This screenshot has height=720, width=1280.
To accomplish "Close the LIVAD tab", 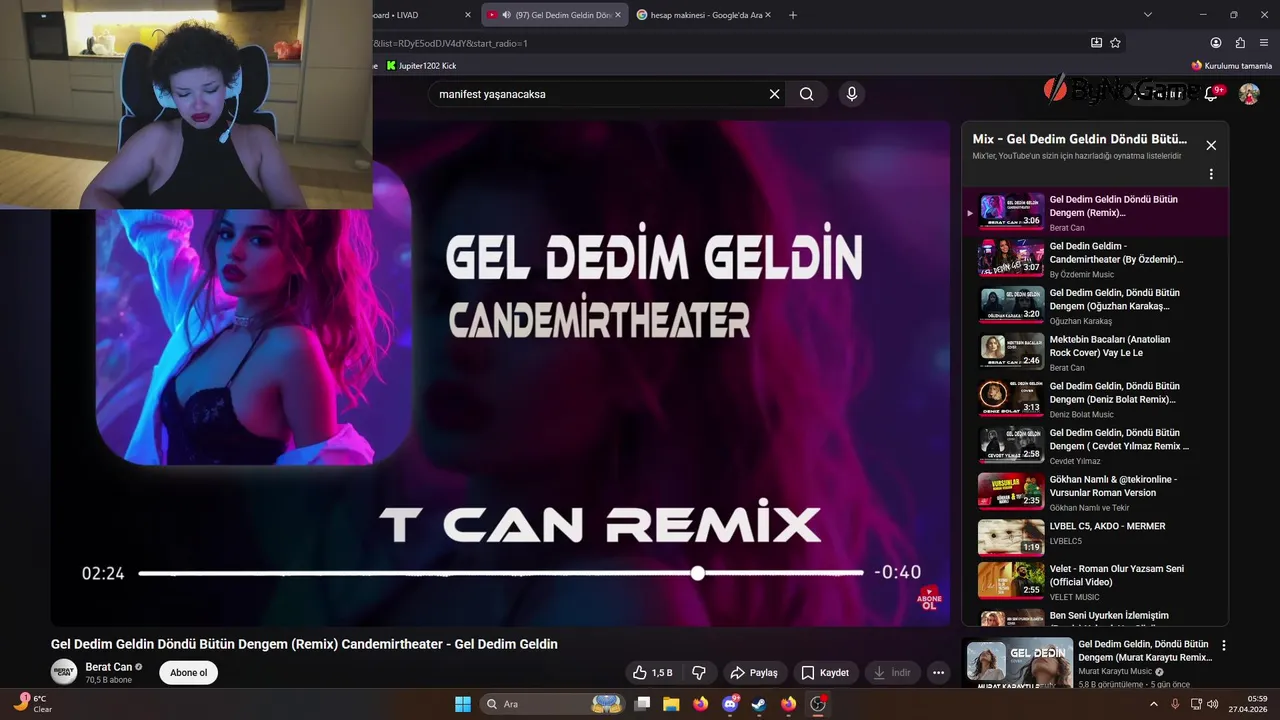I will (x=468, y=15).
